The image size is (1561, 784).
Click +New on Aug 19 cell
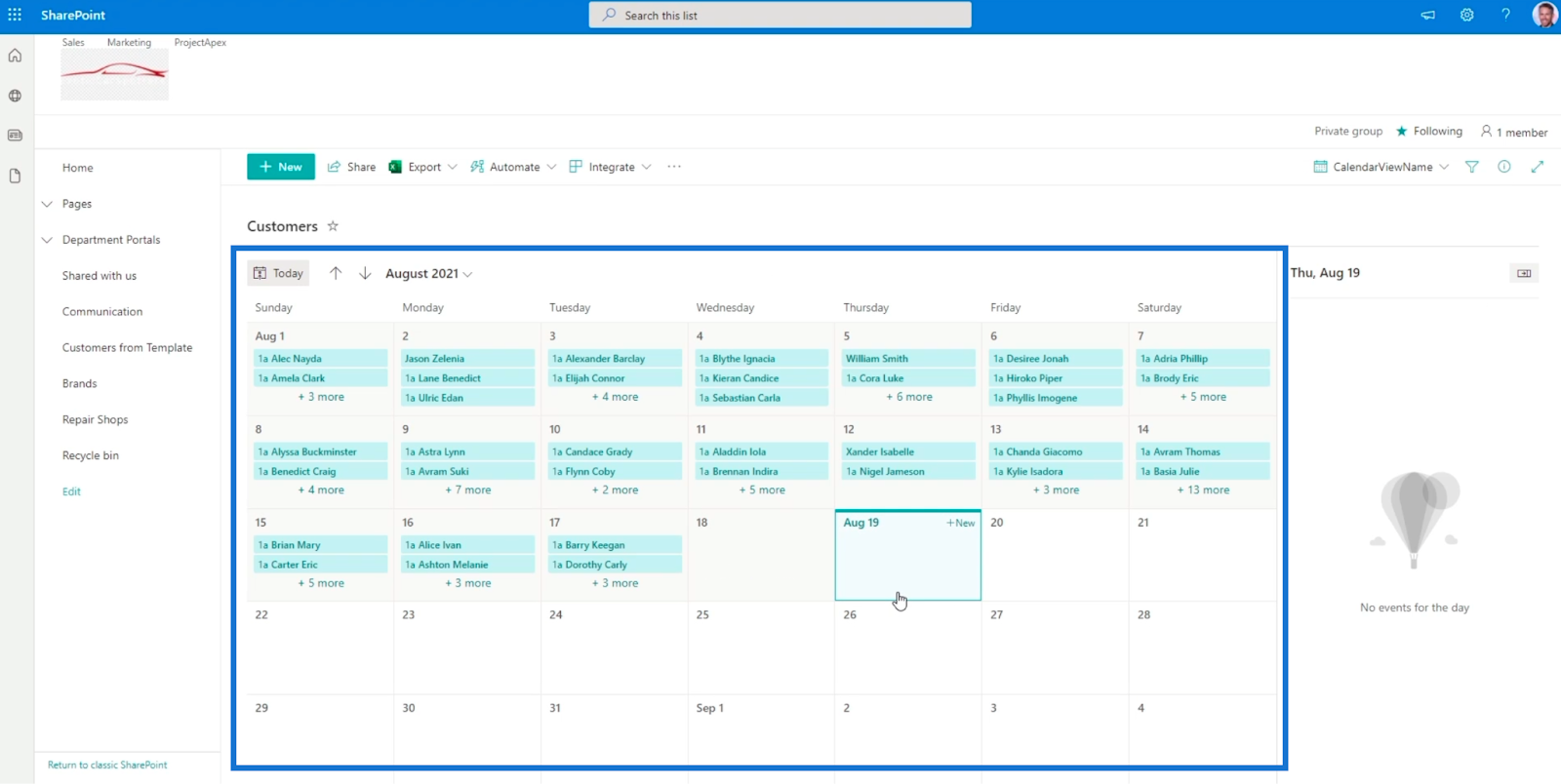[961, 523]
